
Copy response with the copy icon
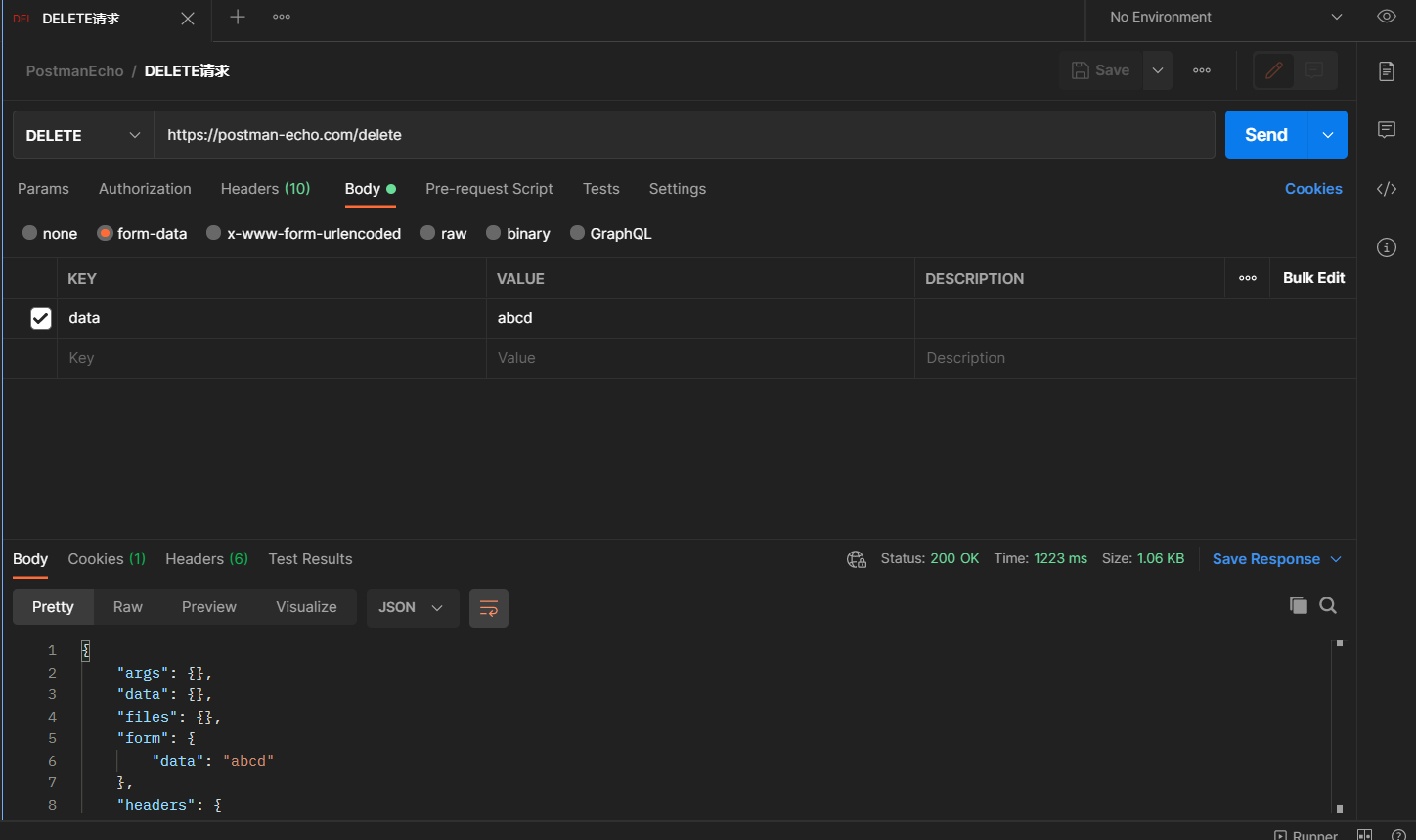coord(1298,605)
